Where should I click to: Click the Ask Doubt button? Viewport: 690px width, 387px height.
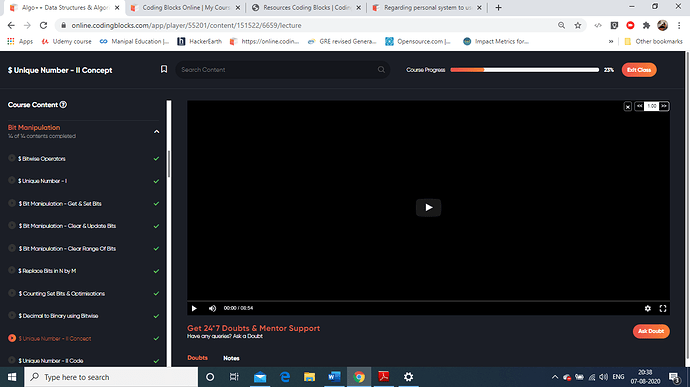point(651,331)
